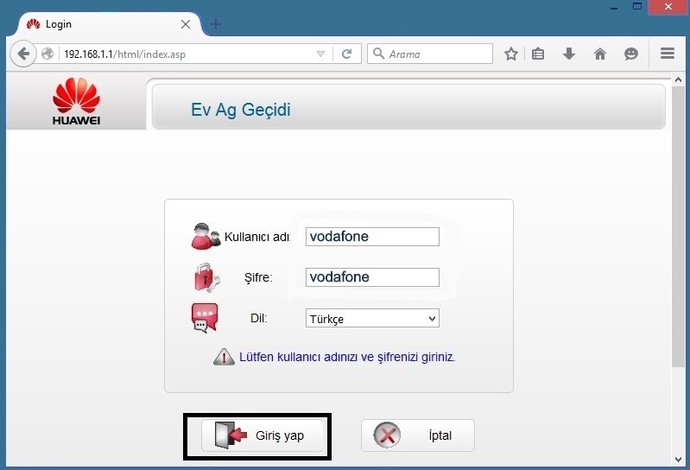Click the İptal button
The height and width of the screenshot is (470, 690).
coord(418,436)
